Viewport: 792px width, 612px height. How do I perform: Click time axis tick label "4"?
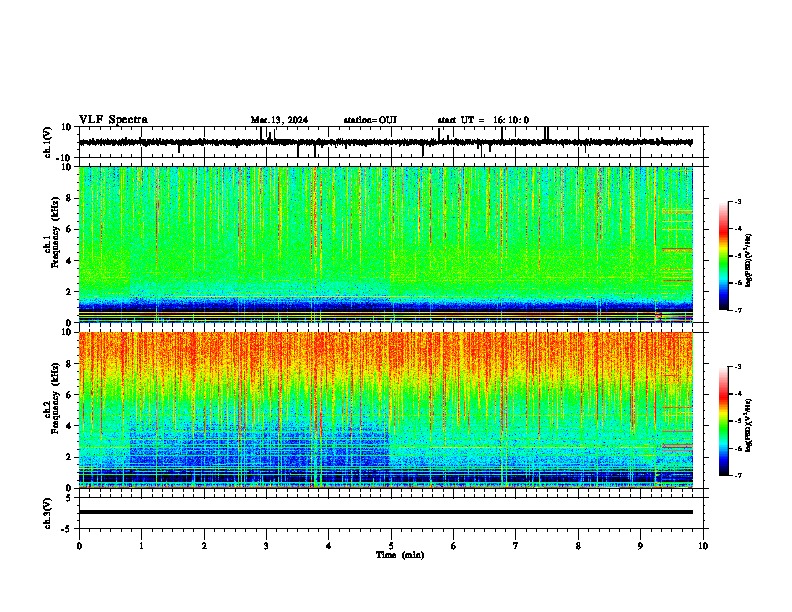(329, 546)
